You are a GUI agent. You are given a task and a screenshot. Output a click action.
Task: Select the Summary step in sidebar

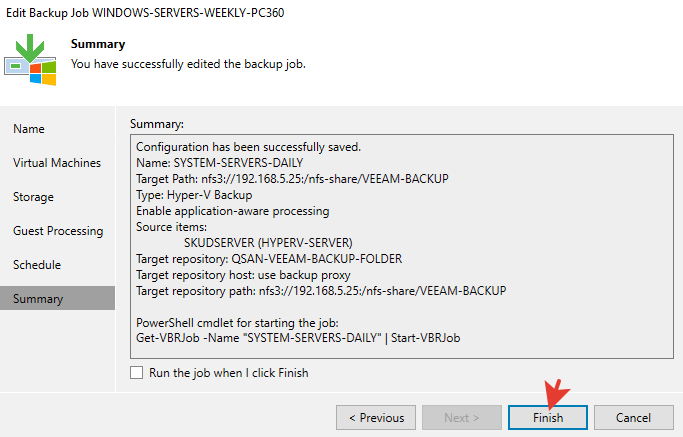pos(38,299)
